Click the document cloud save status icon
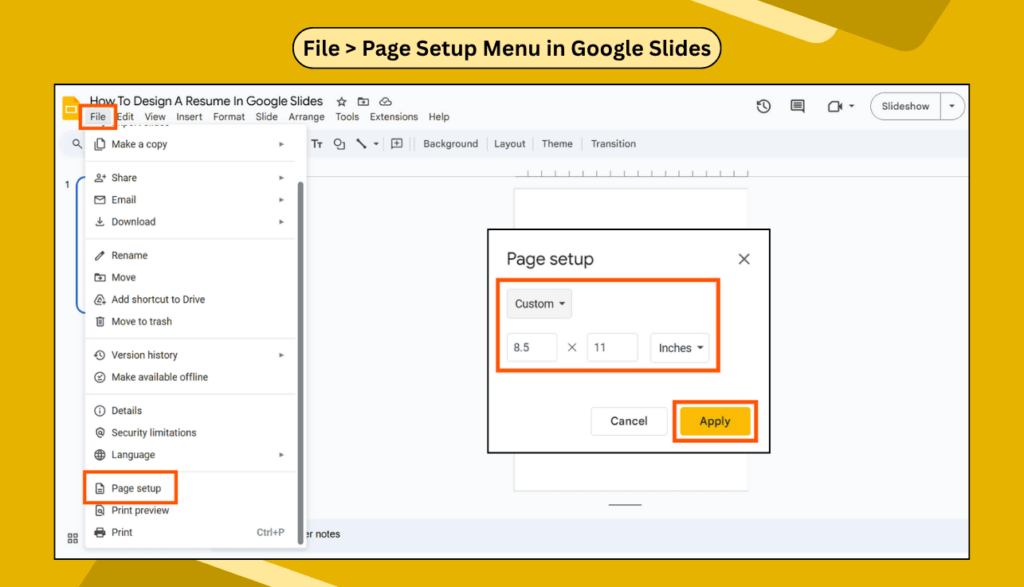The width and height of the screenshot is (1024, 587). pyautogui.click(x=385, y=102)
